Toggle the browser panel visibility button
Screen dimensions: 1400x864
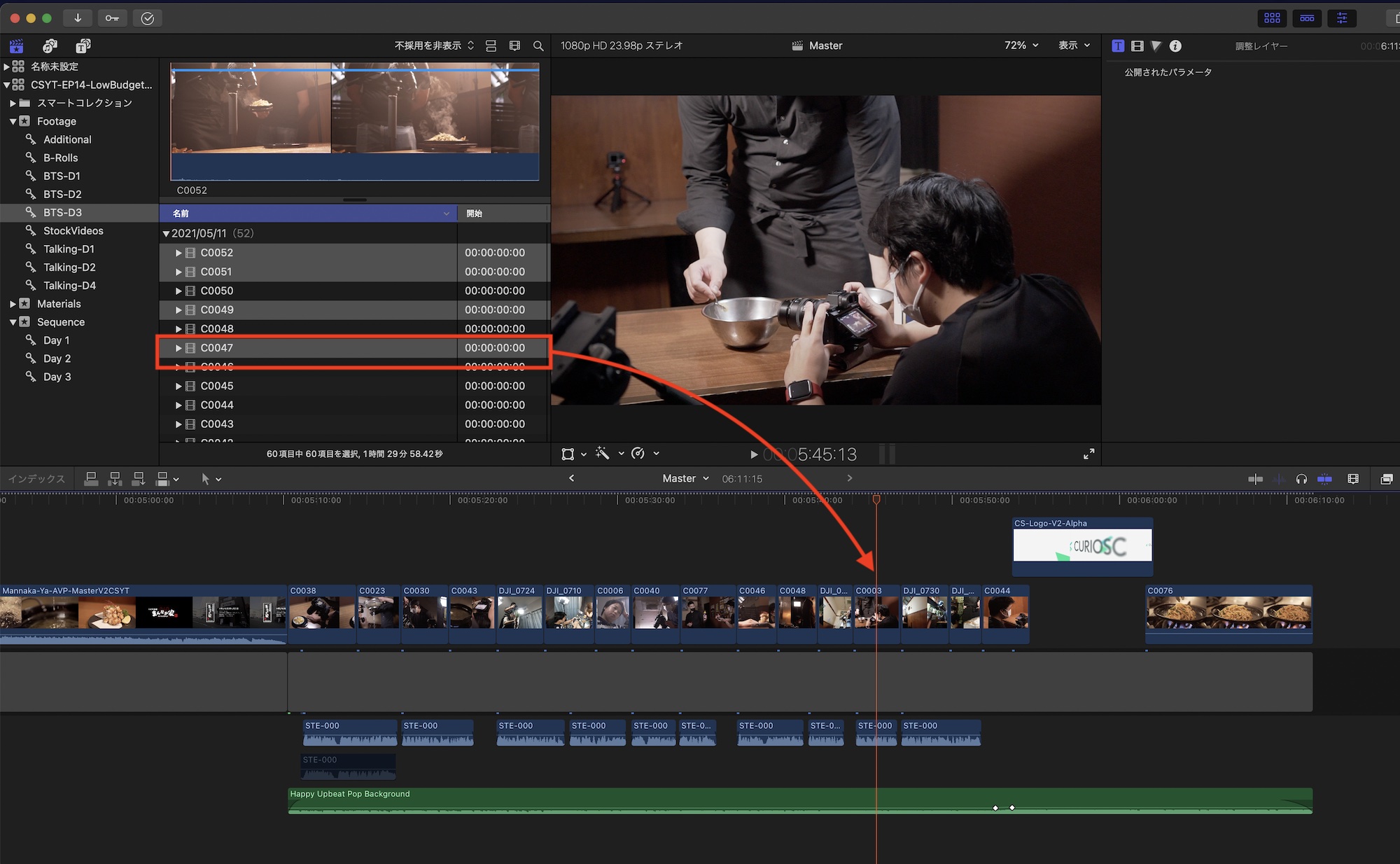tap(1272, 18)
